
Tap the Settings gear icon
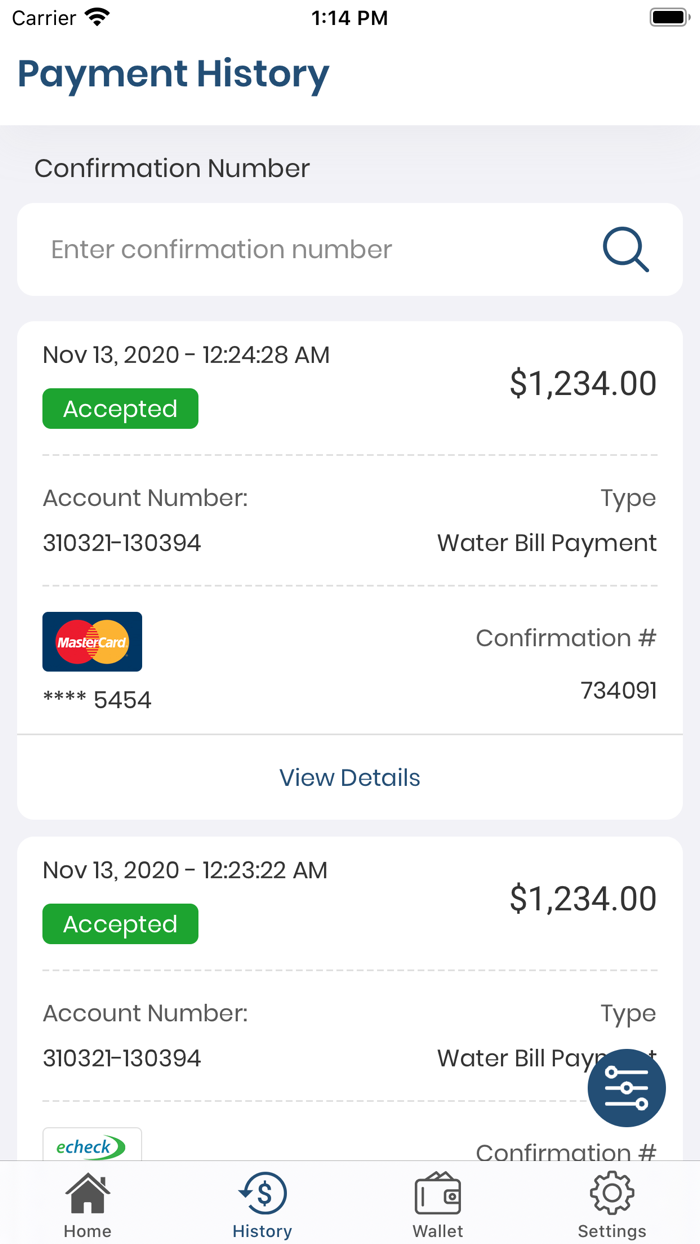coord(611,1192)
